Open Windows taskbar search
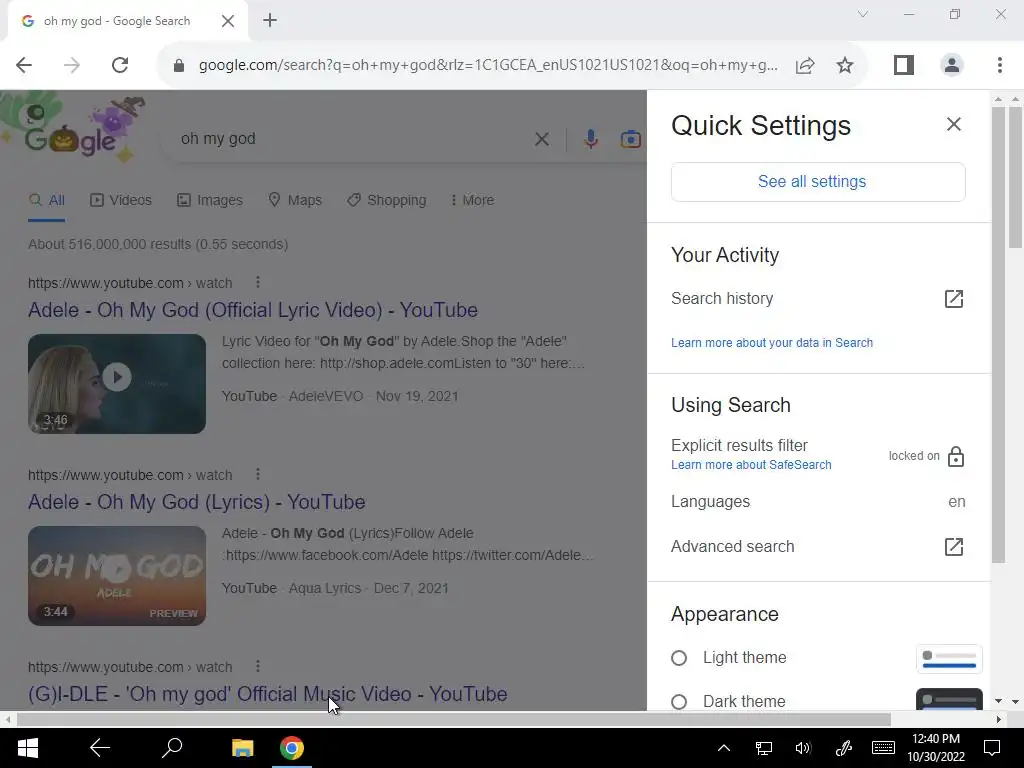Image resolution: width=1024 pixels, height=768 pixels. coord(172,748)
